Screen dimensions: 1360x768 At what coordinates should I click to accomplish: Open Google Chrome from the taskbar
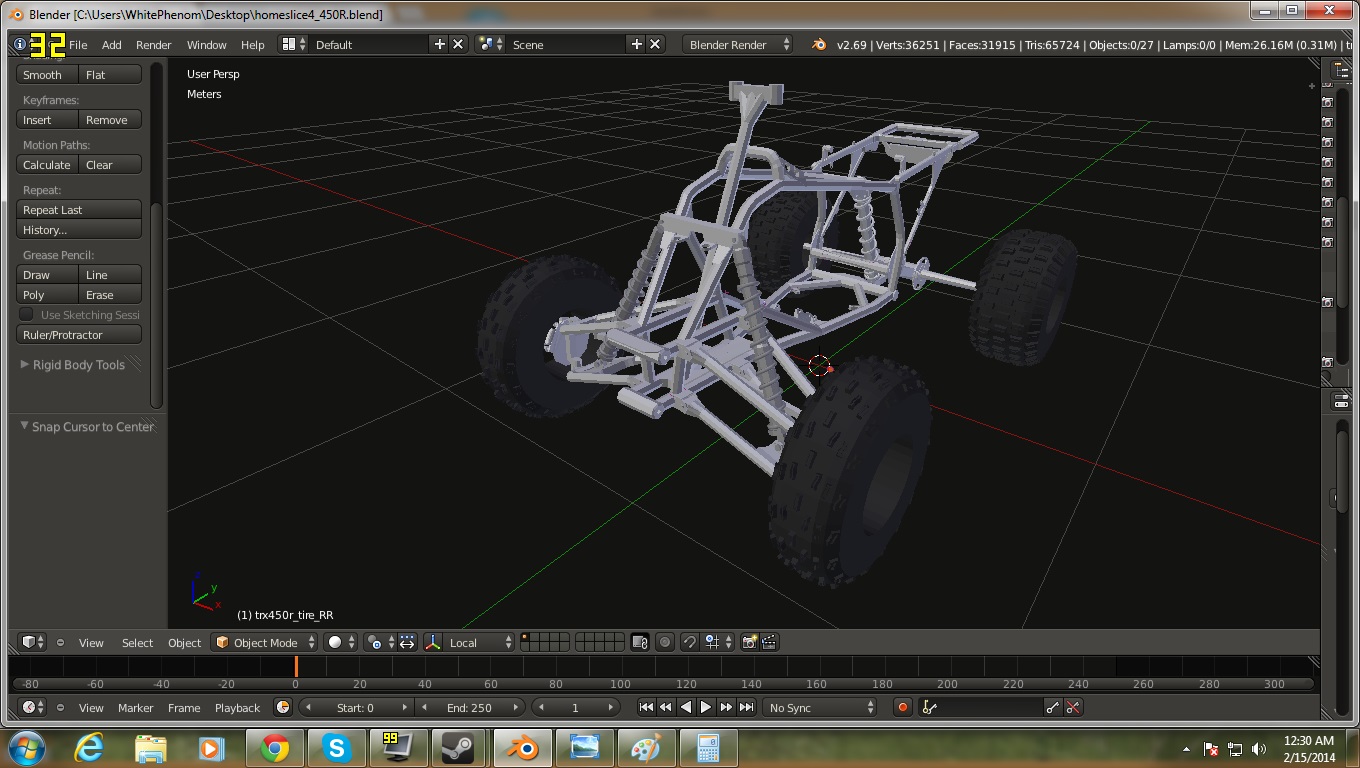click(x=274, y=748)
